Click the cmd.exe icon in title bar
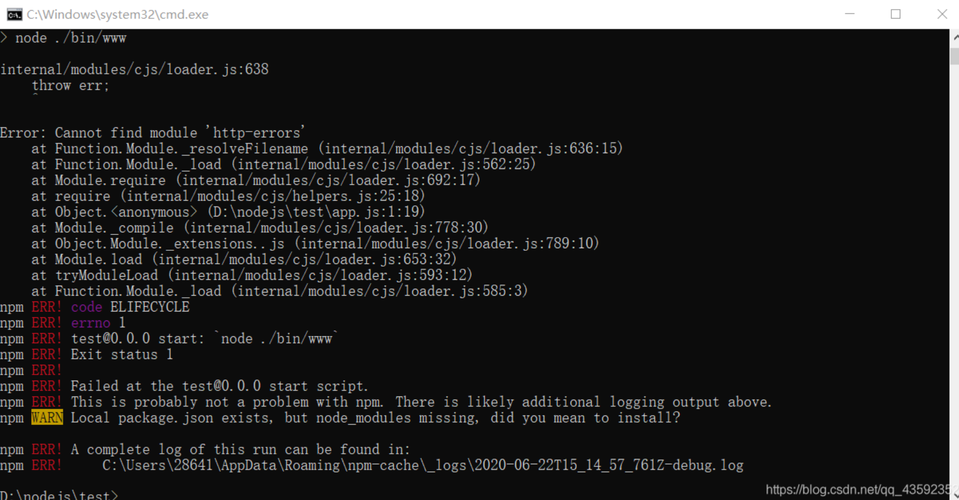 click(x=14, y=14)
